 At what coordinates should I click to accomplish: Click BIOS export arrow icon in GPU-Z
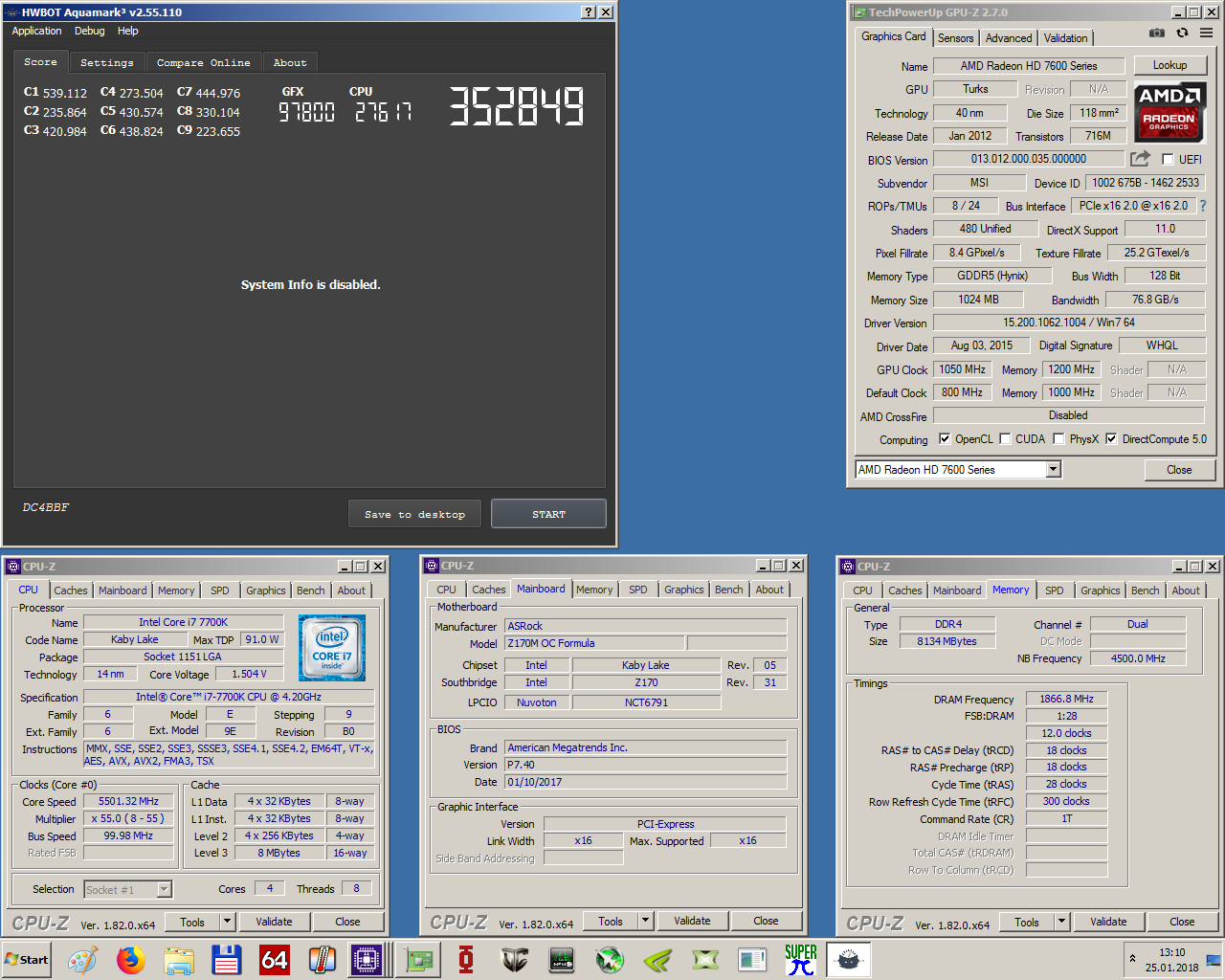pyautogui.click(x=1140, y=159)
